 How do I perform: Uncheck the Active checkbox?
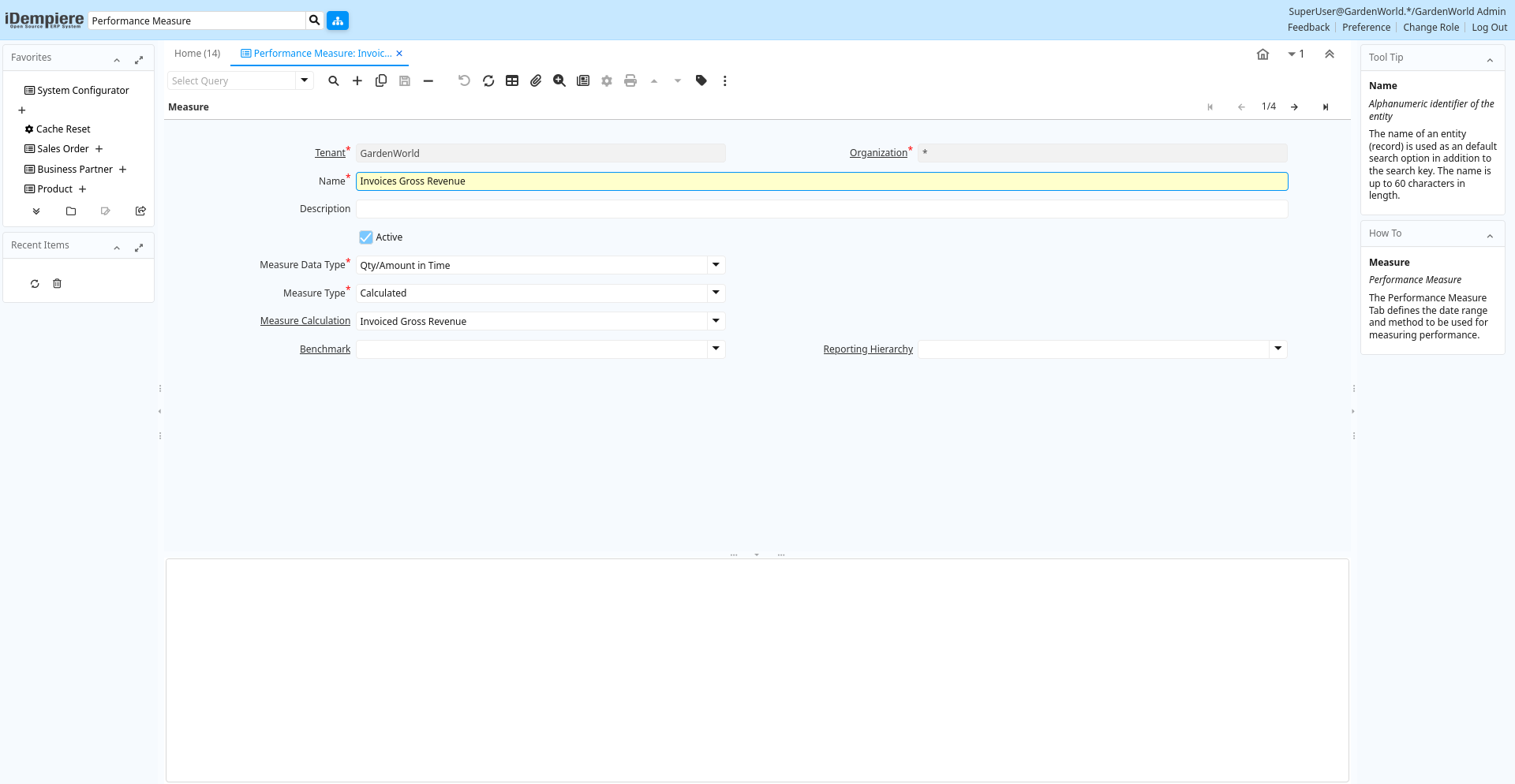pyautogui.click(x=366, y=237)
